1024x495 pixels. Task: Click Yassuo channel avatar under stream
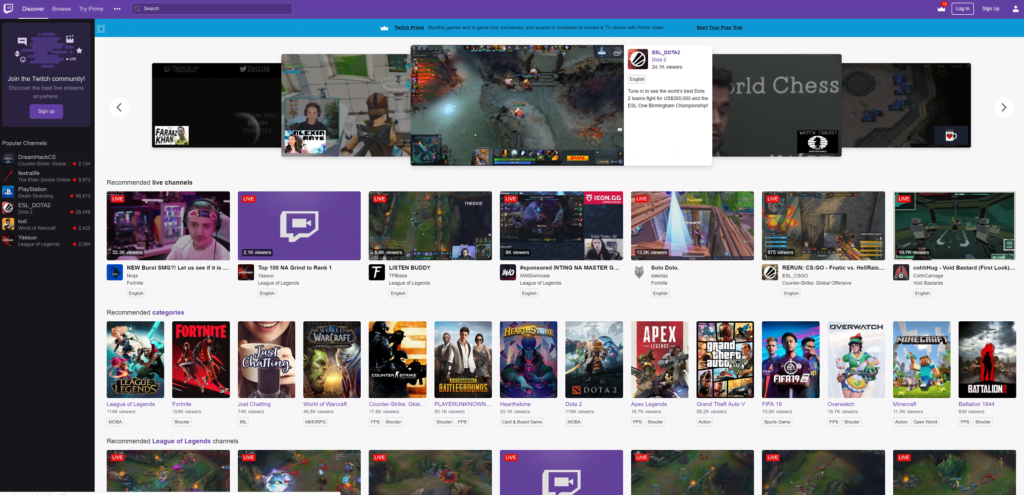coord(246,272)
